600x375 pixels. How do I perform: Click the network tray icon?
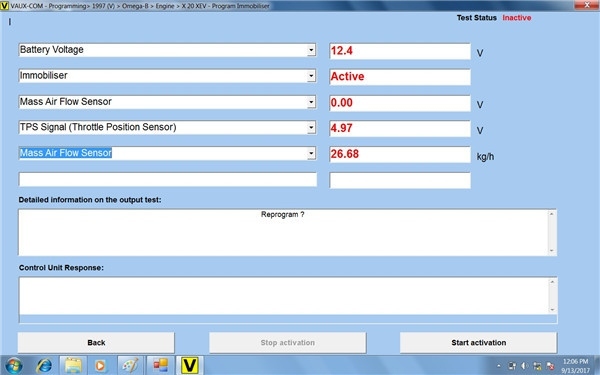(x=537, y=366)
